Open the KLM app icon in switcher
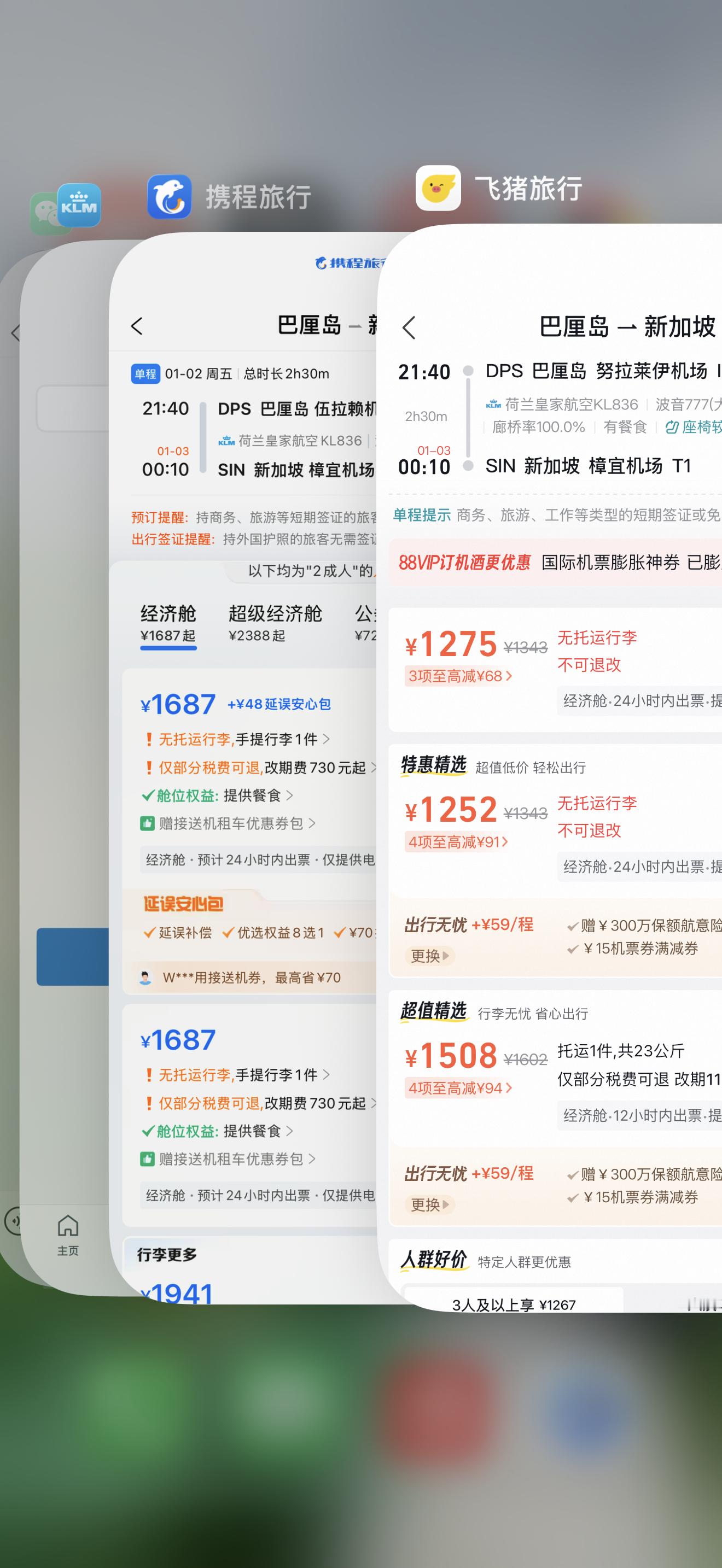The image size is (722, 1568). coord(79,205)
